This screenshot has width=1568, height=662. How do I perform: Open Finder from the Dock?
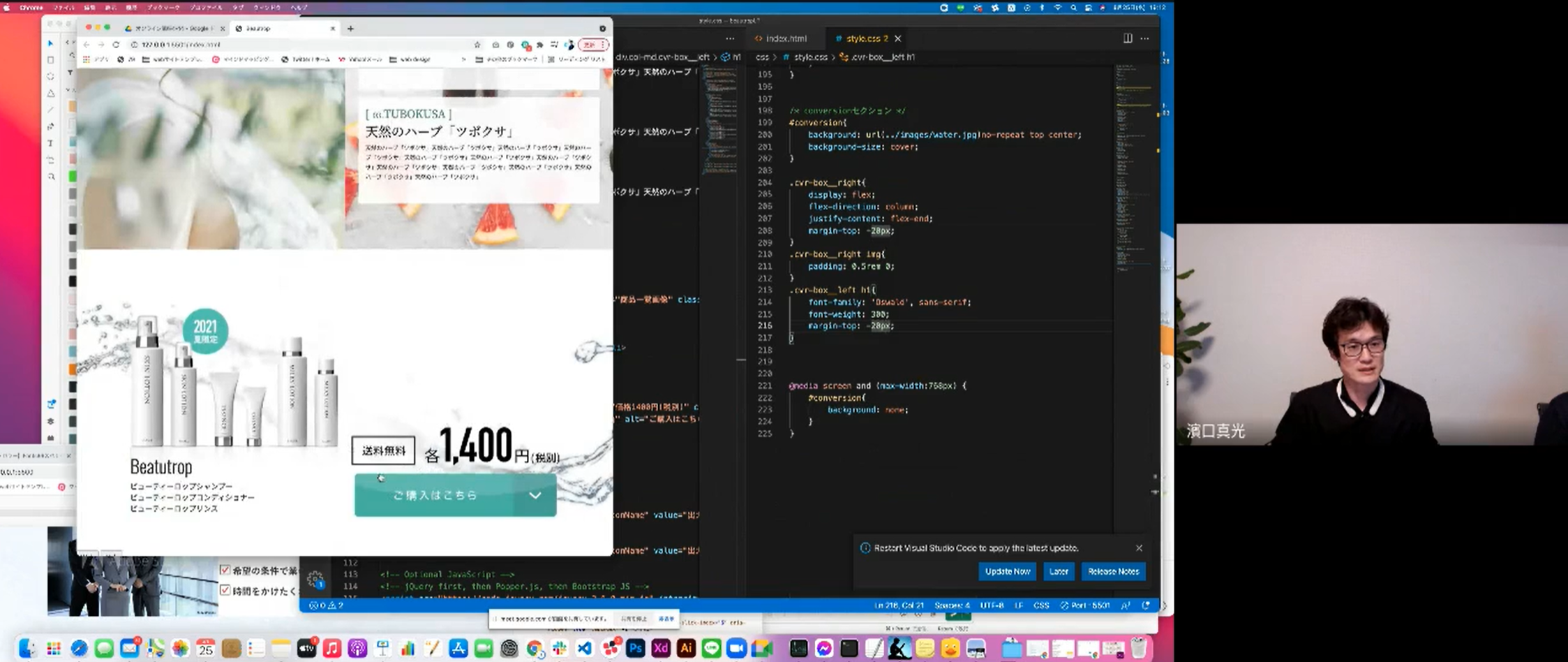[x=27, y=649]
